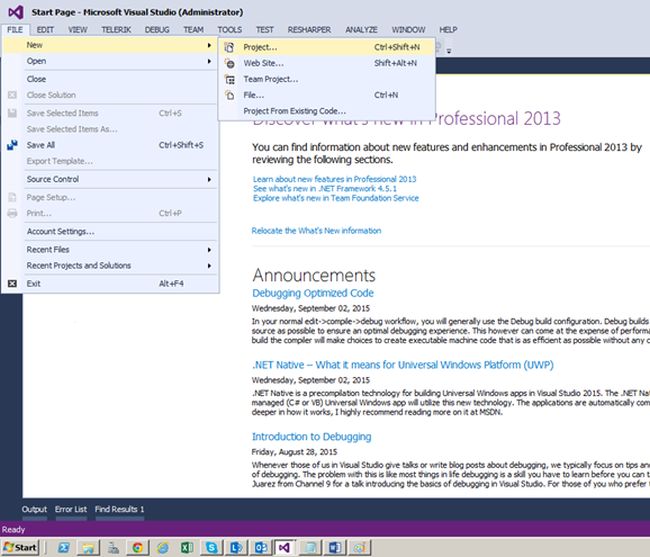This screenshot has height=557, width=650.
Task: Click the Exit icon in File menu
Action: point(12,283)
